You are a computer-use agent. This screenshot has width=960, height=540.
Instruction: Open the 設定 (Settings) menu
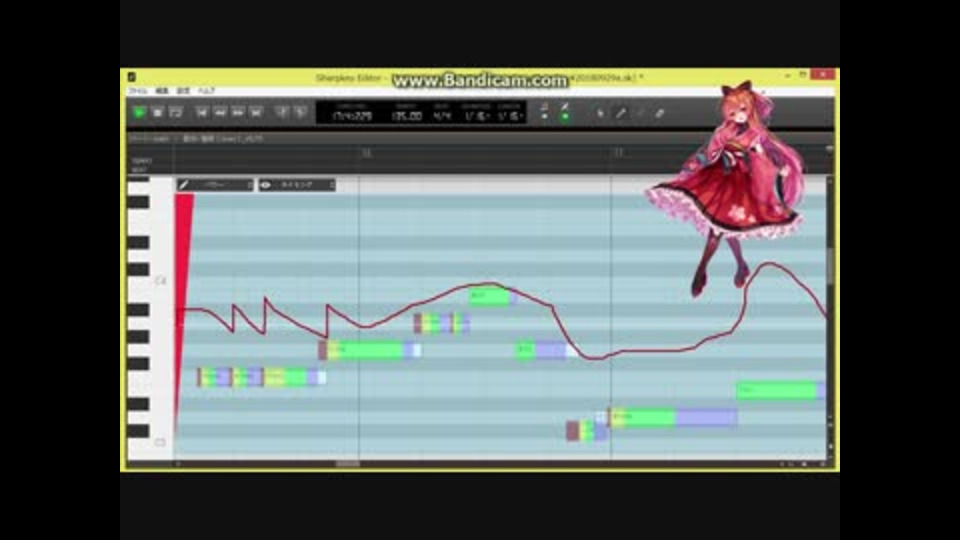(x=183, y=91)
